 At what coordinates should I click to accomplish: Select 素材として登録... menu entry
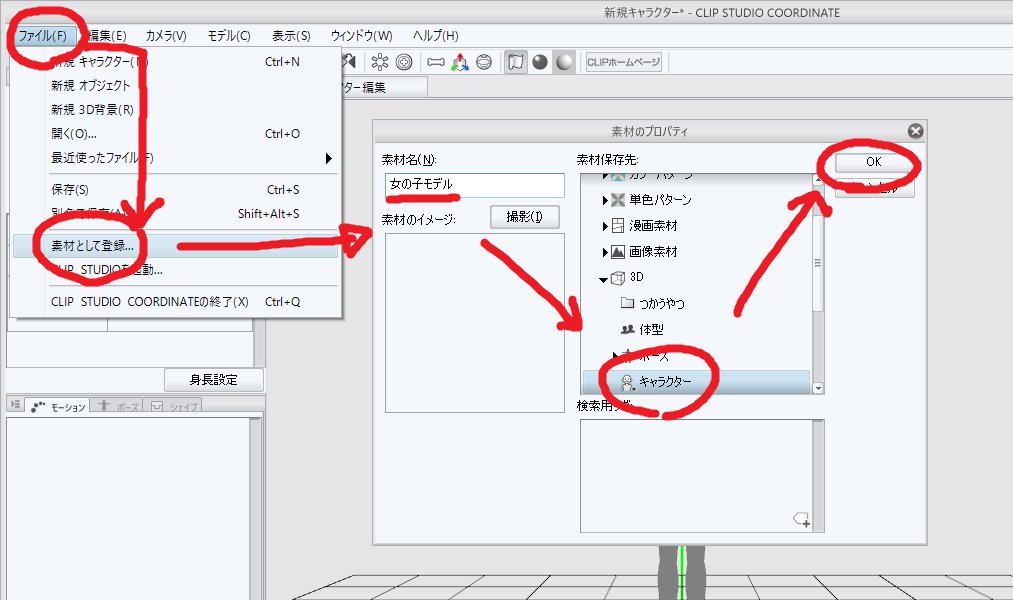(x=174, y=246)
